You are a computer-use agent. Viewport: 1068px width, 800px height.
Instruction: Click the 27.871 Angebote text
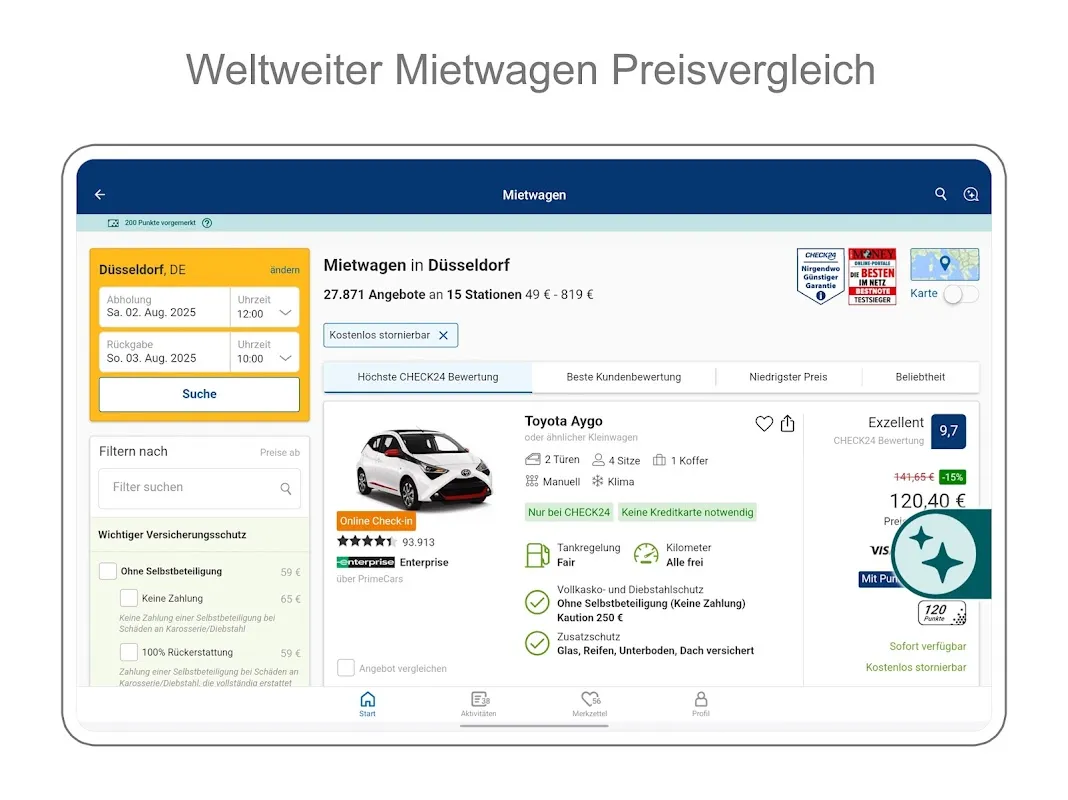click(x=375, y=295)
